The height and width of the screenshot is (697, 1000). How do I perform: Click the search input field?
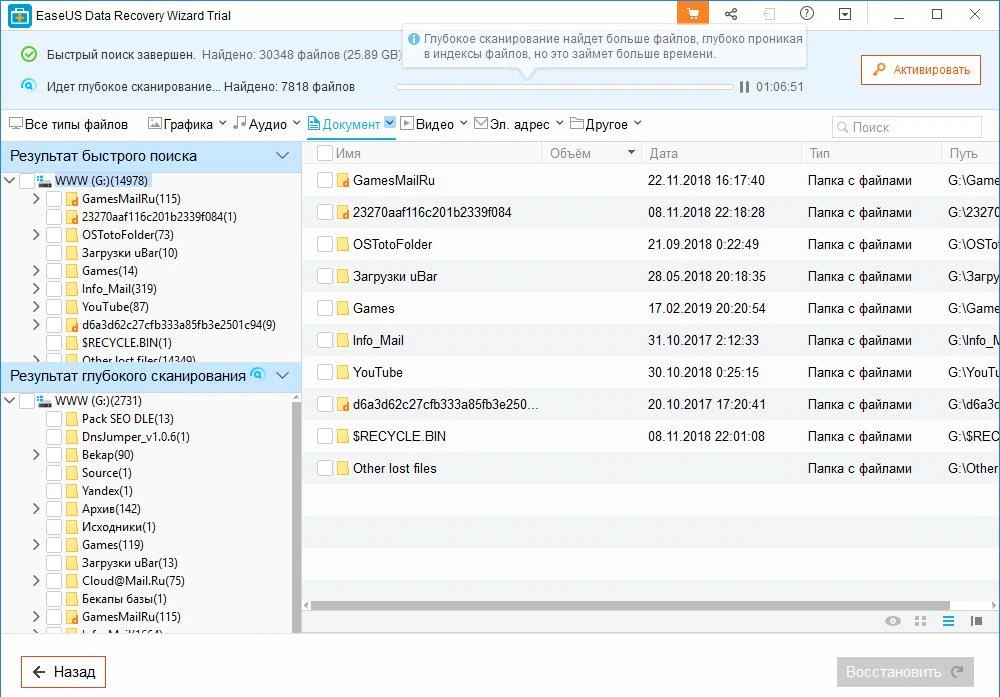[906, 127]
